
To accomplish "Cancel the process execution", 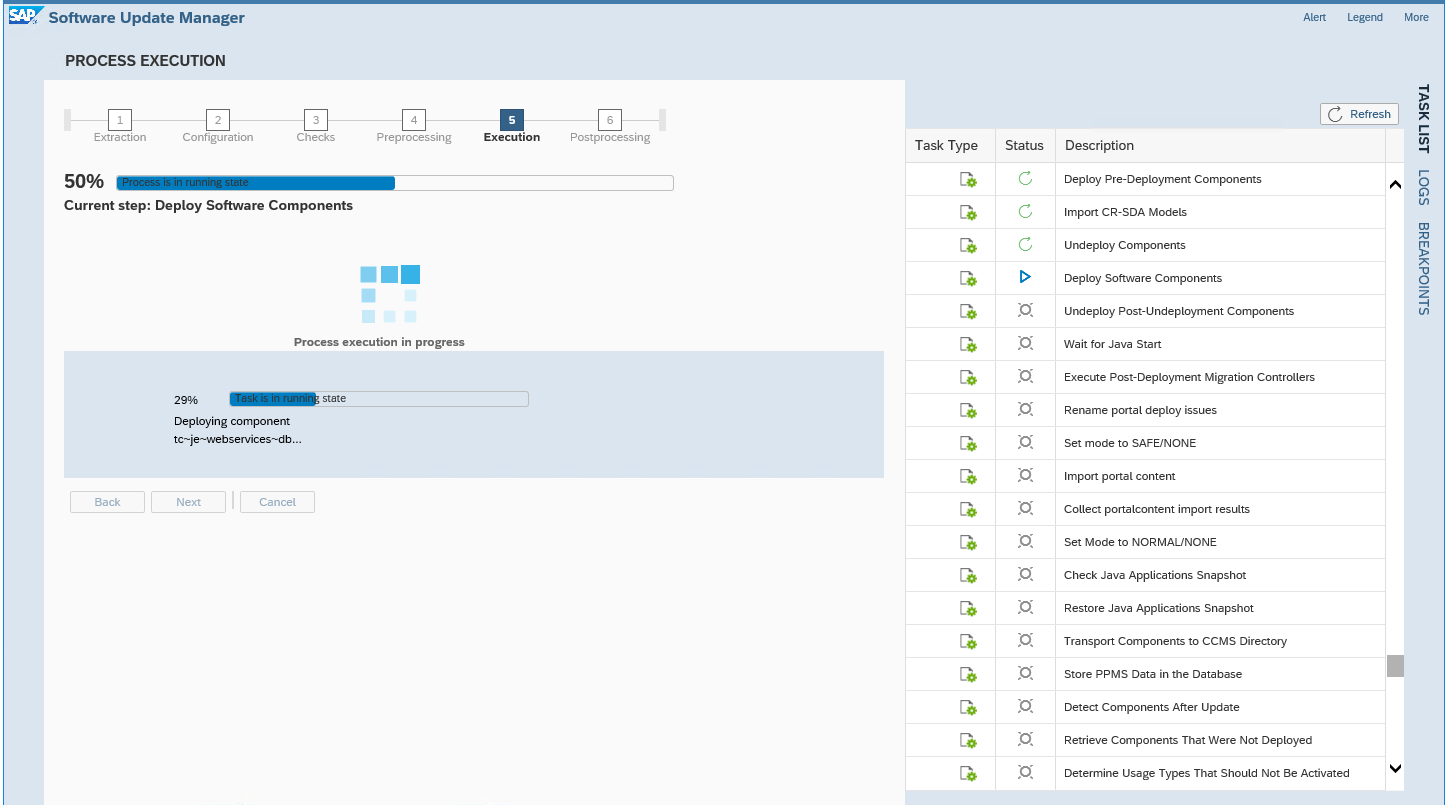I will [277, 502].
